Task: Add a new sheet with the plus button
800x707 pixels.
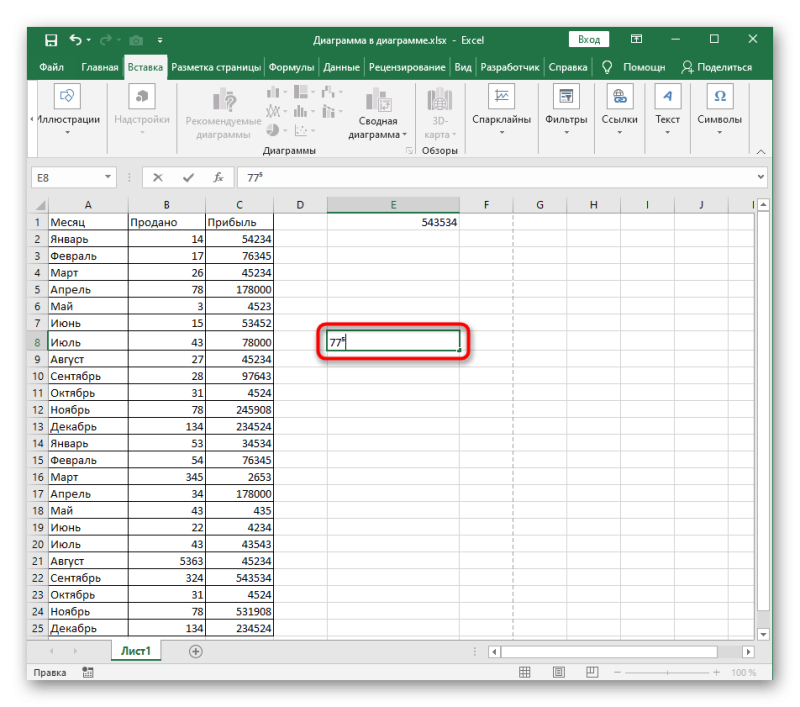Action: click(195, 651)
